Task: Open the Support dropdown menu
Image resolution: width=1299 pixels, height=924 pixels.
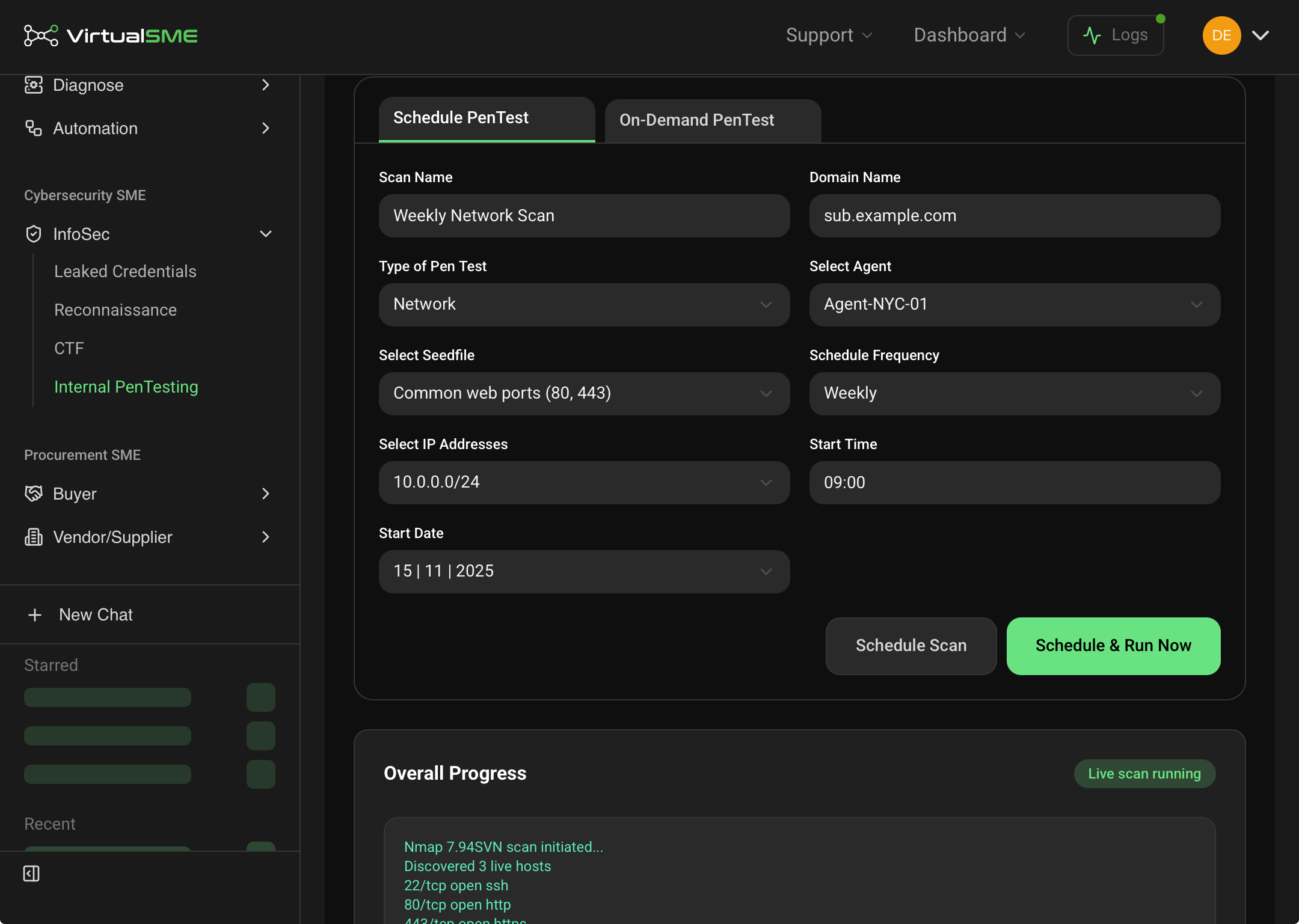Action: [829, 35]
